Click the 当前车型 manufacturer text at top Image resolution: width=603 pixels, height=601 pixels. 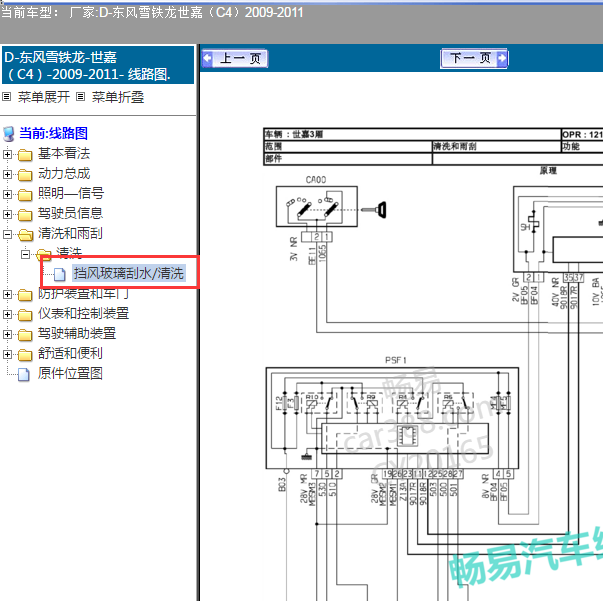pos(152,12)
